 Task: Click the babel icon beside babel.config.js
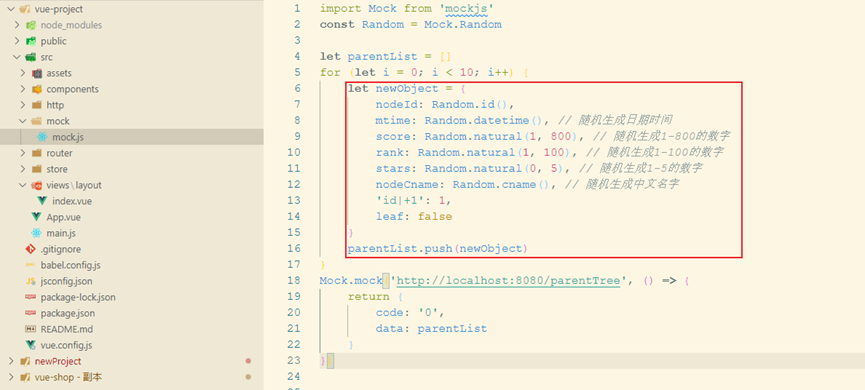[x=31, y=265]
